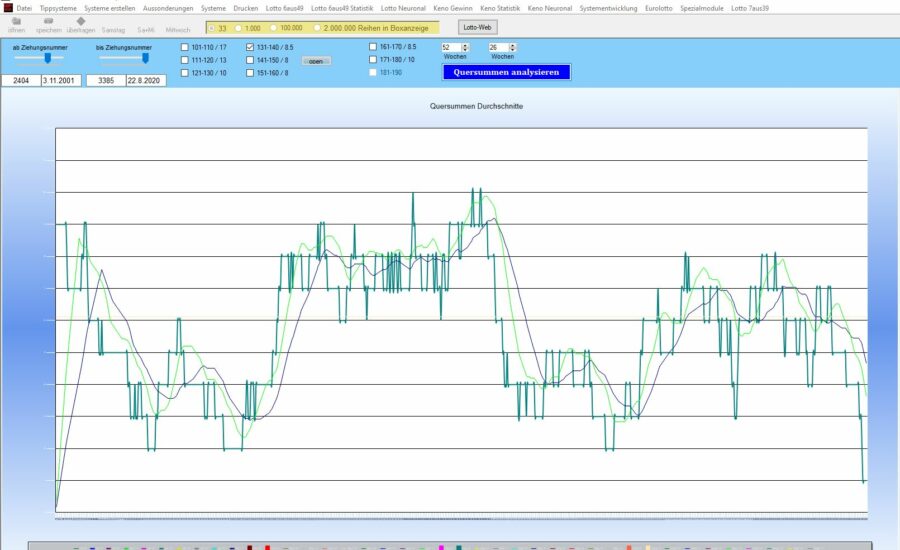Open the Keno Gewinn menu
The width and height of the screenshot is (900, 550).
(453, 8)
